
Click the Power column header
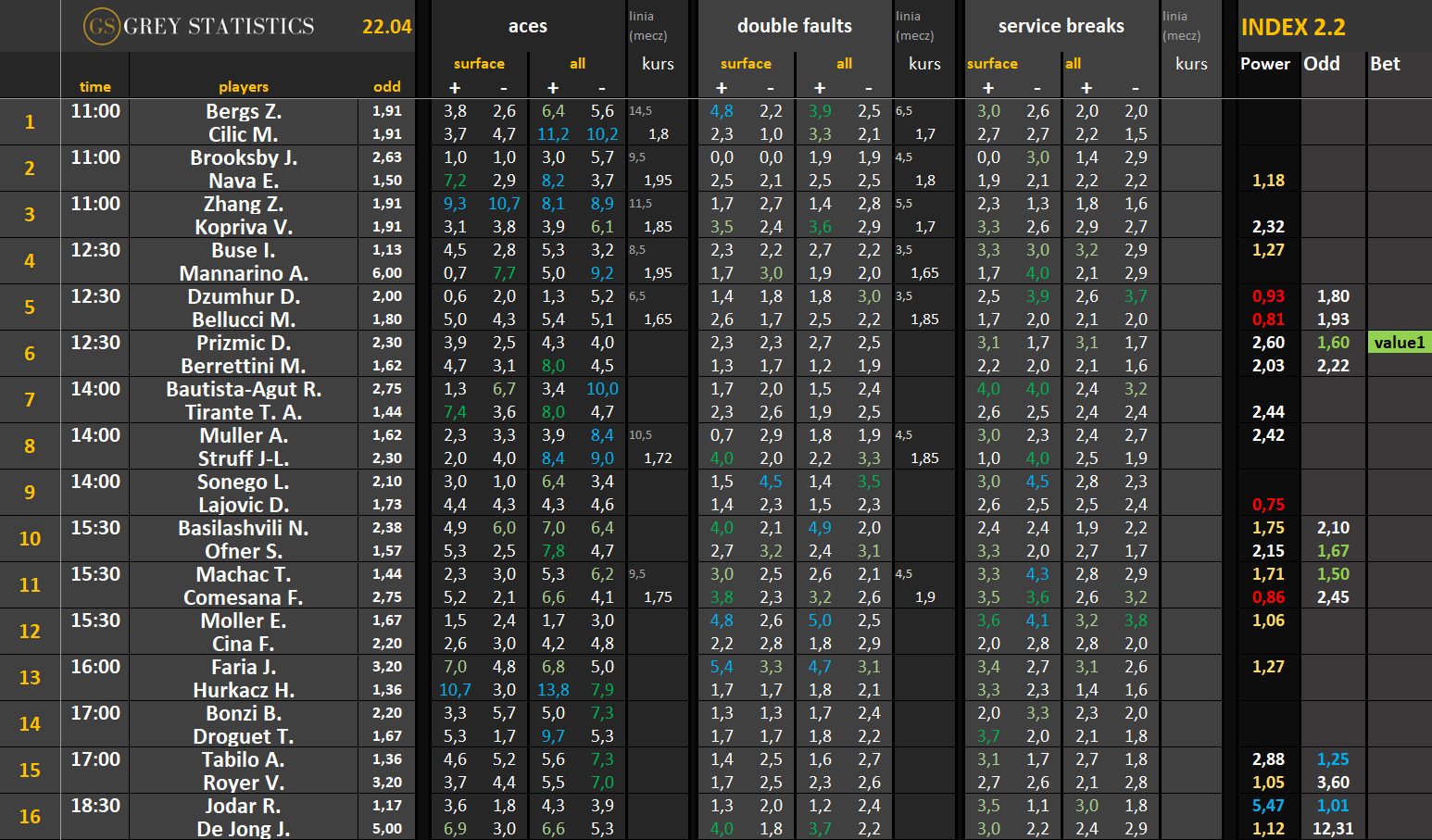(x=1264, y=64)
